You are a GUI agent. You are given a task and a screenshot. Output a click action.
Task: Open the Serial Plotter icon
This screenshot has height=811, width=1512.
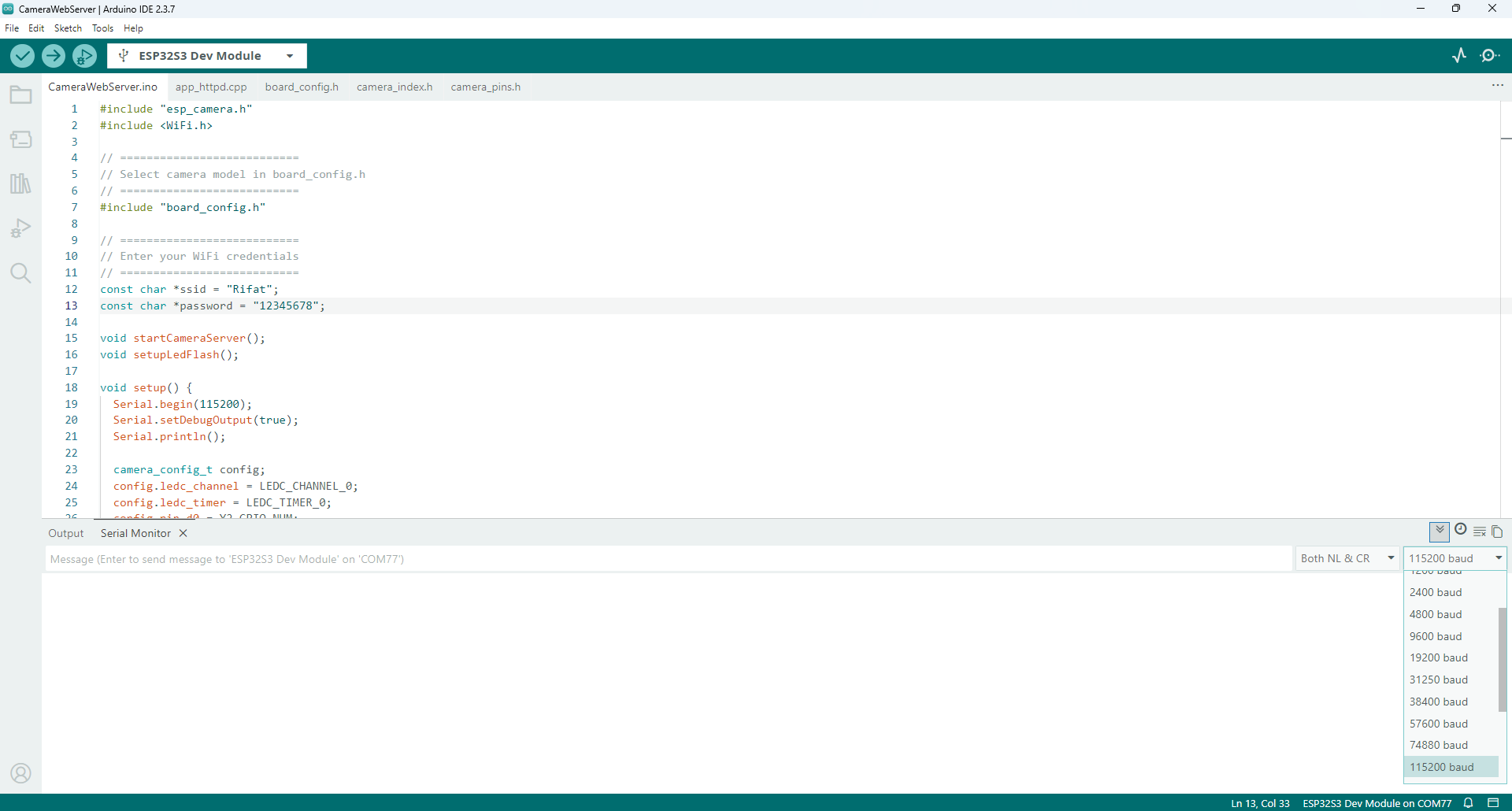click(1459, 55)
